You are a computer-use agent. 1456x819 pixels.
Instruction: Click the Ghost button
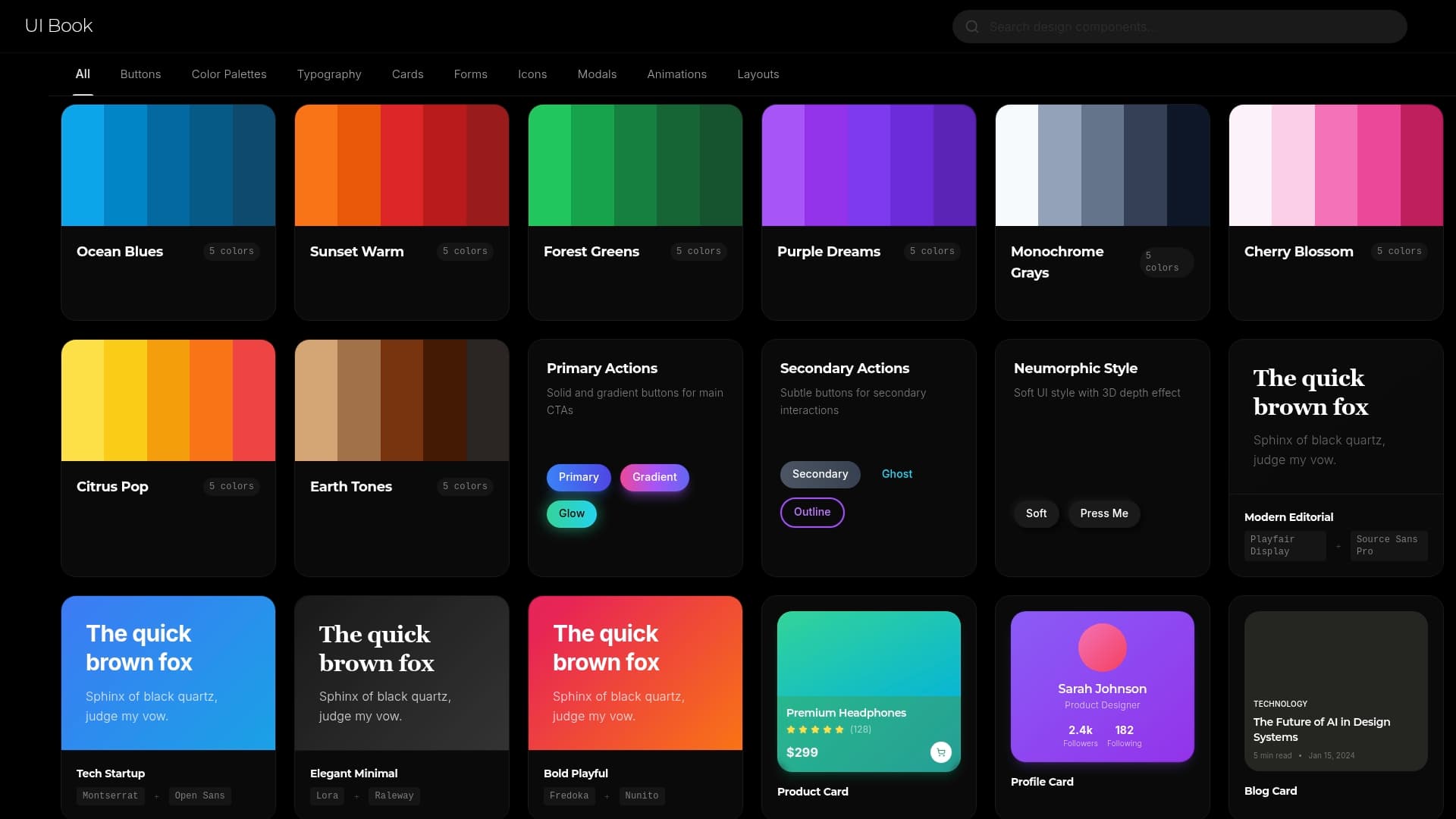point(896,474)
